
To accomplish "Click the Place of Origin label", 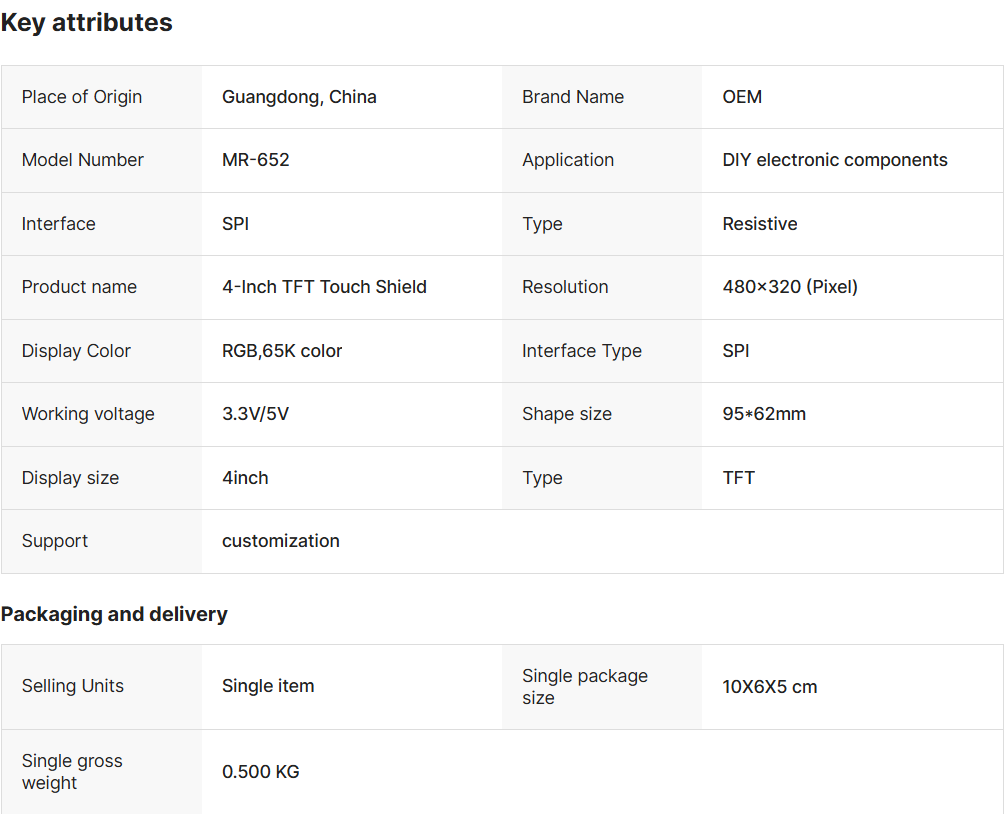I will [82, 97].
